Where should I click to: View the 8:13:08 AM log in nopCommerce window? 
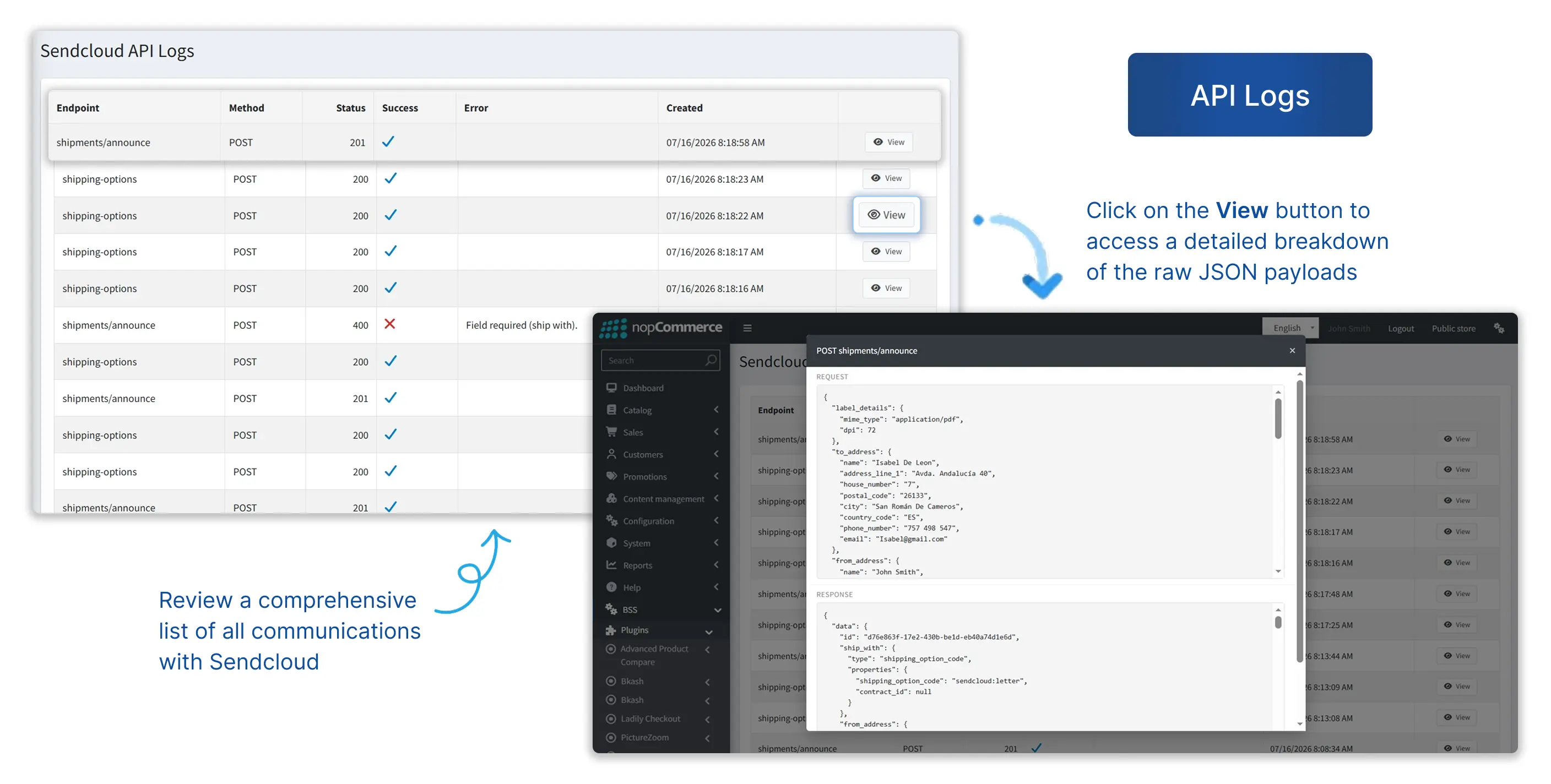[x=1456, y=717]
